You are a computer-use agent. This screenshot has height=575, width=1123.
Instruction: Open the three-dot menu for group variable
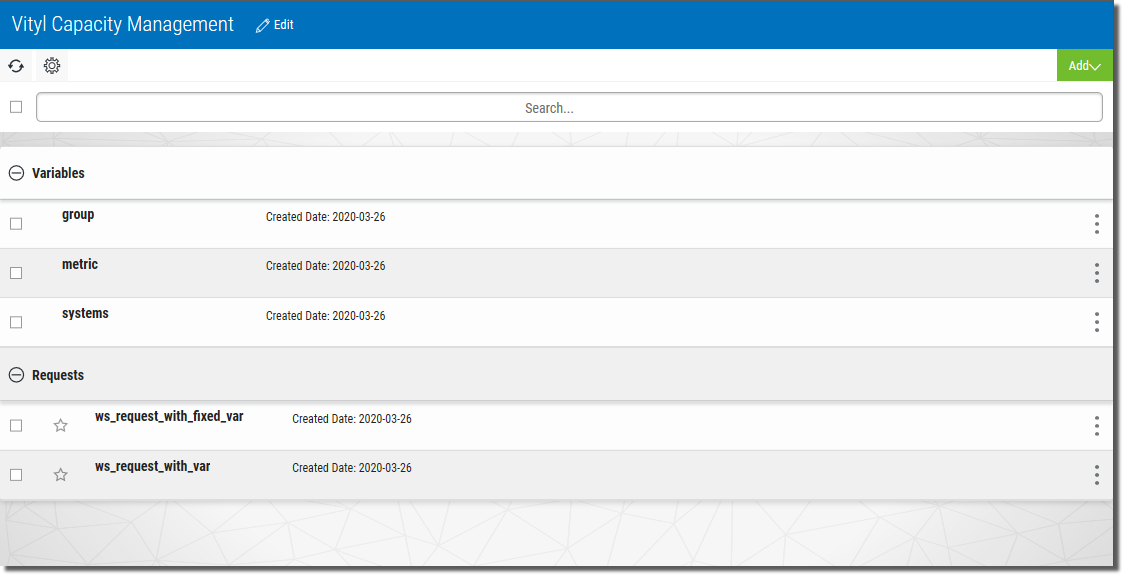(1096, 224)
